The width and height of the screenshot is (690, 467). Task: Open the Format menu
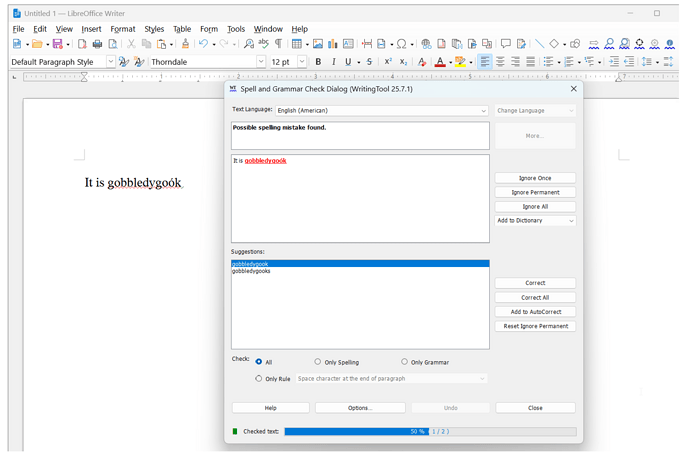[123, 29]
